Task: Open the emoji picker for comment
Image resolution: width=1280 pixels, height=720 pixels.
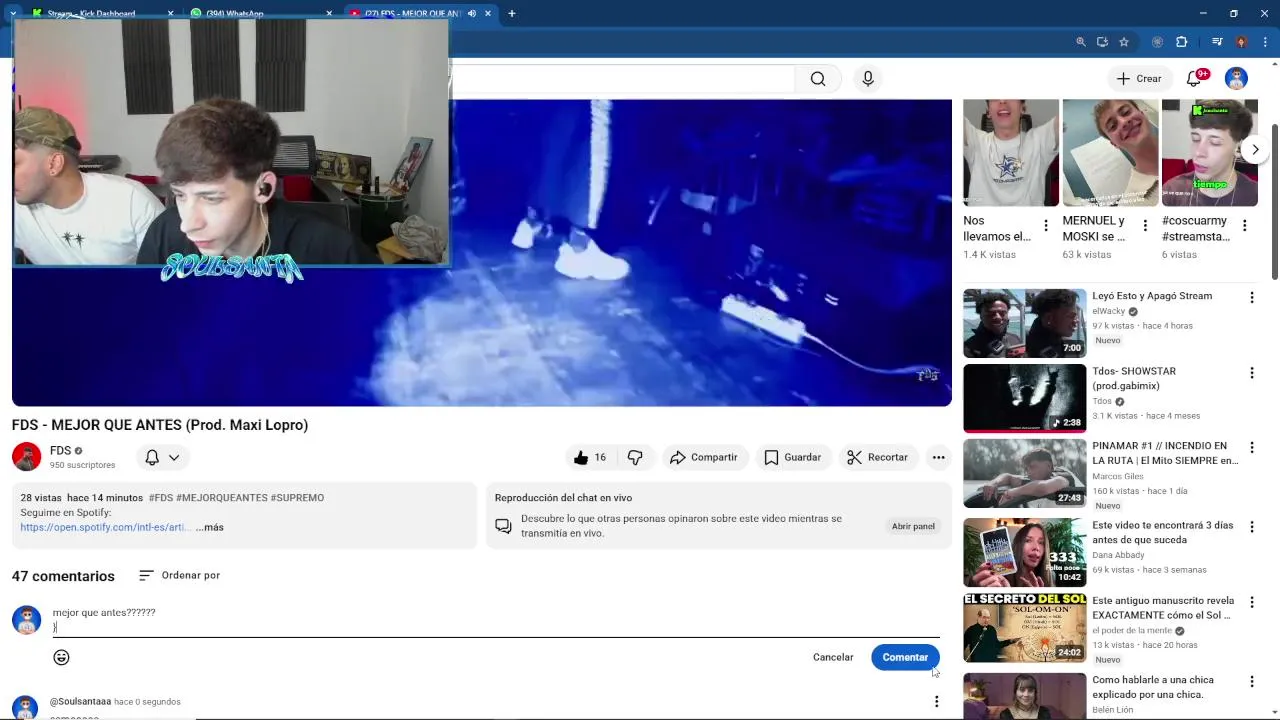Action: [x=61, y=657]
